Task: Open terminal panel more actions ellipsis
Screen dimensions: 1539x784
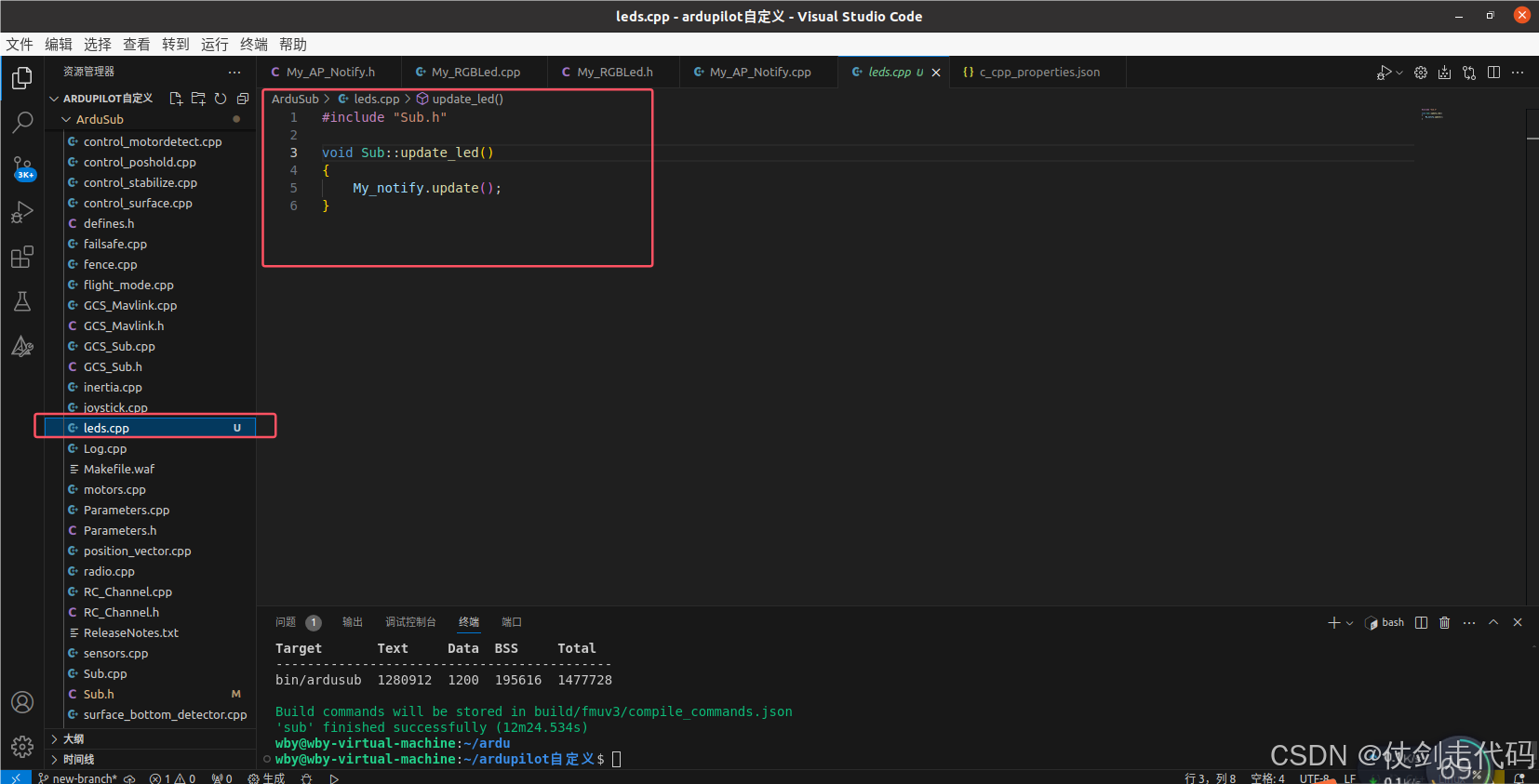Action: [1469, 623]
